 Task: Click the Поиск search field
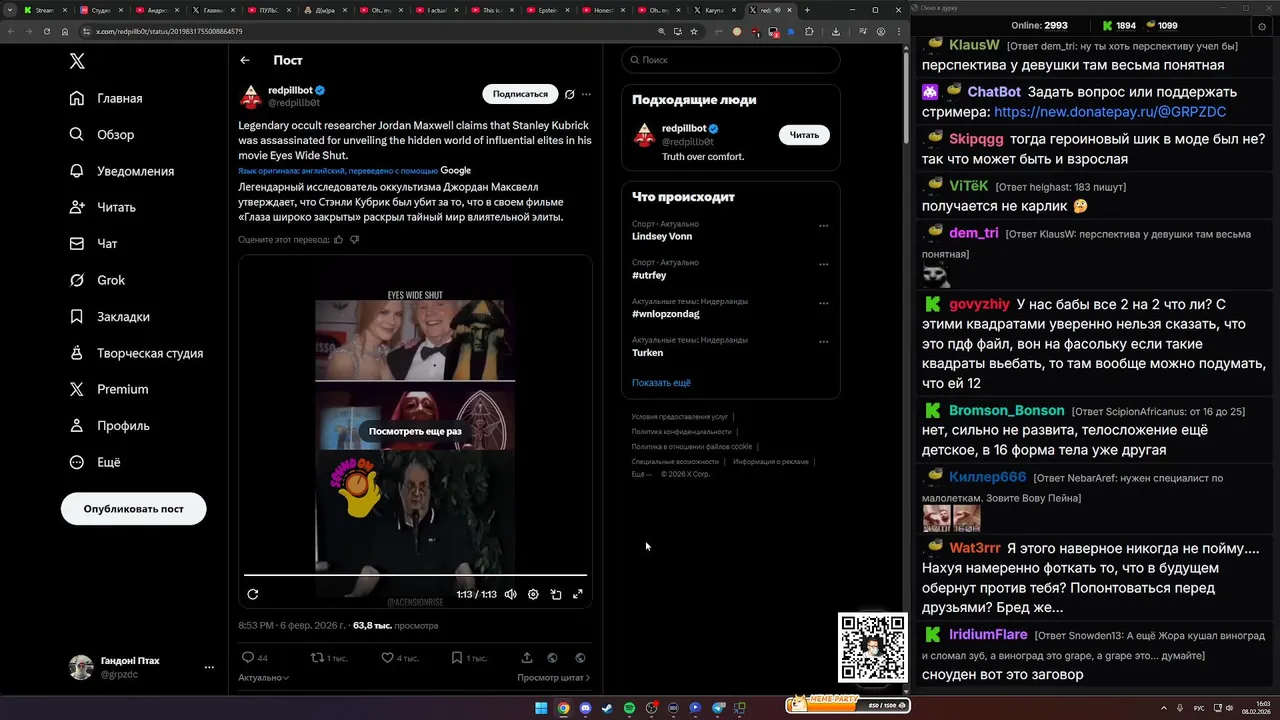click(x=731, y=60)
